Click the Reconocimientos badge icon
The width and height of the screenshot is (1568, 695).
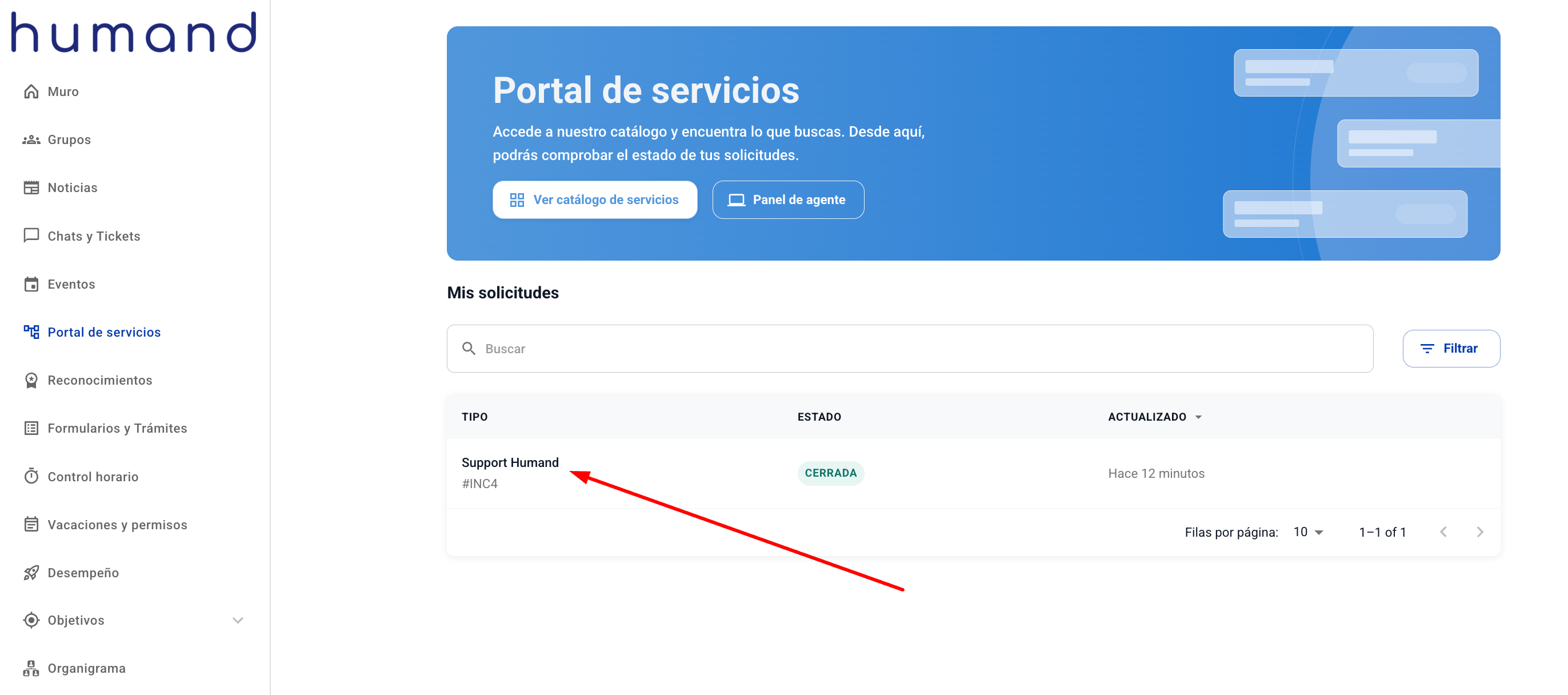31,380
